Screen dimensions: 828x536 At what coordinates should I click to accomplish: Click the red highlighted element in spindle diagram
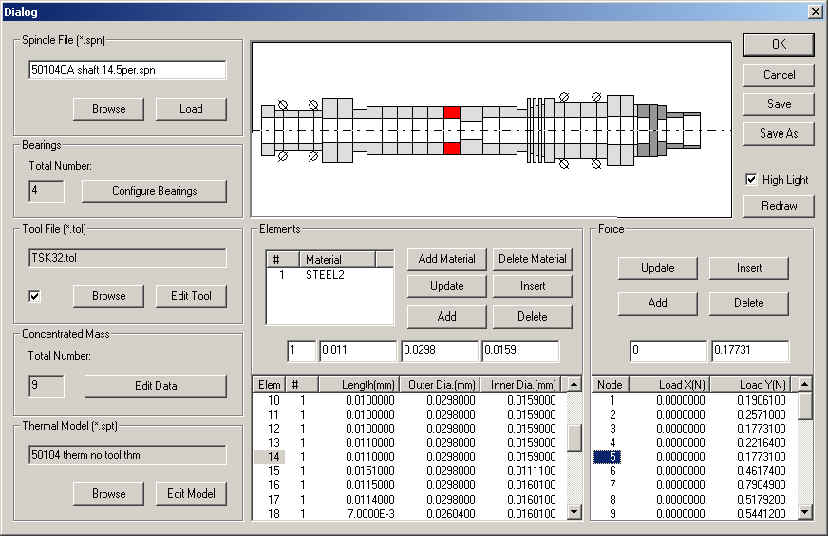click(x=451, y=114)
